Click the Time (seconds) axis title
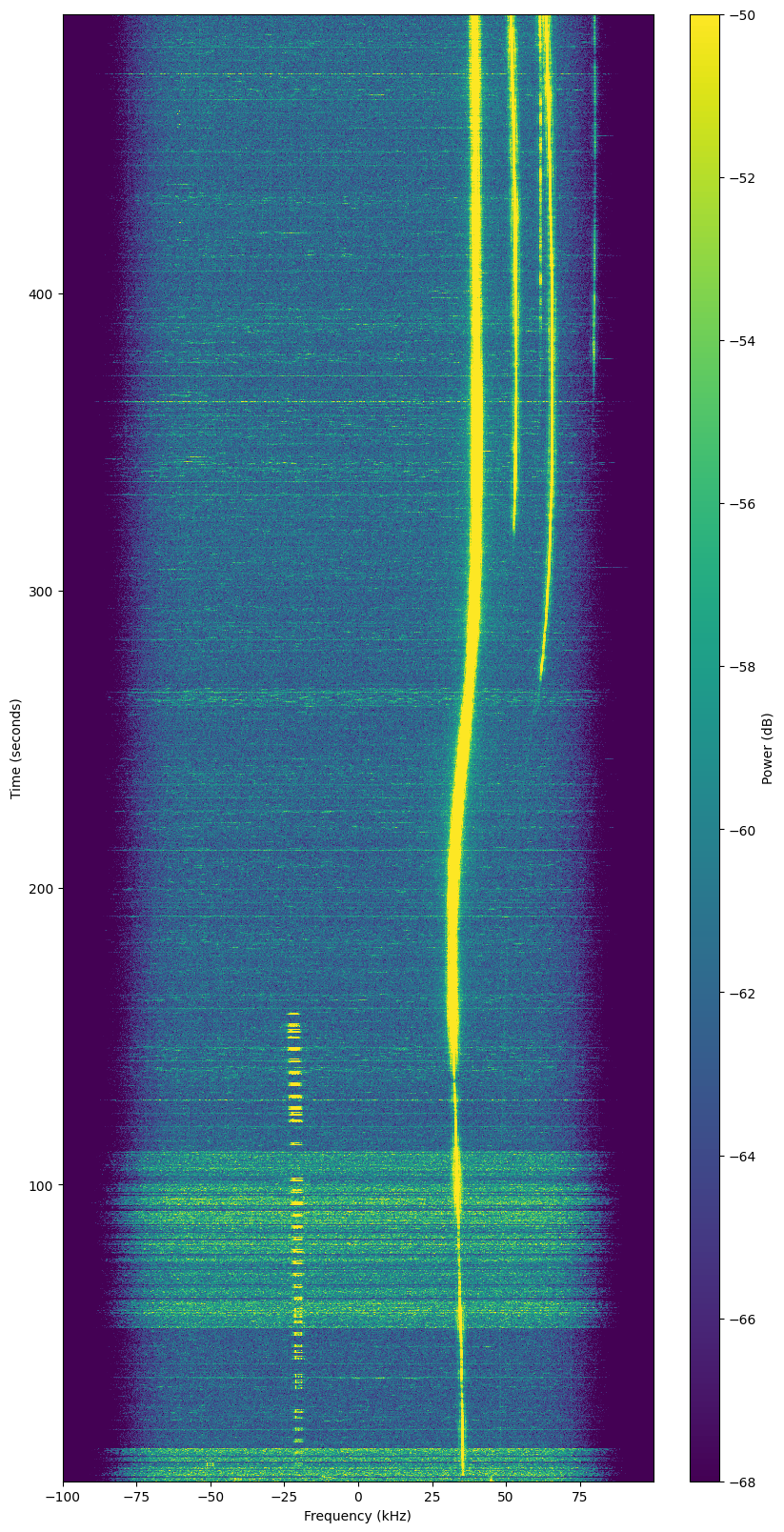 [x=16, y=748]
